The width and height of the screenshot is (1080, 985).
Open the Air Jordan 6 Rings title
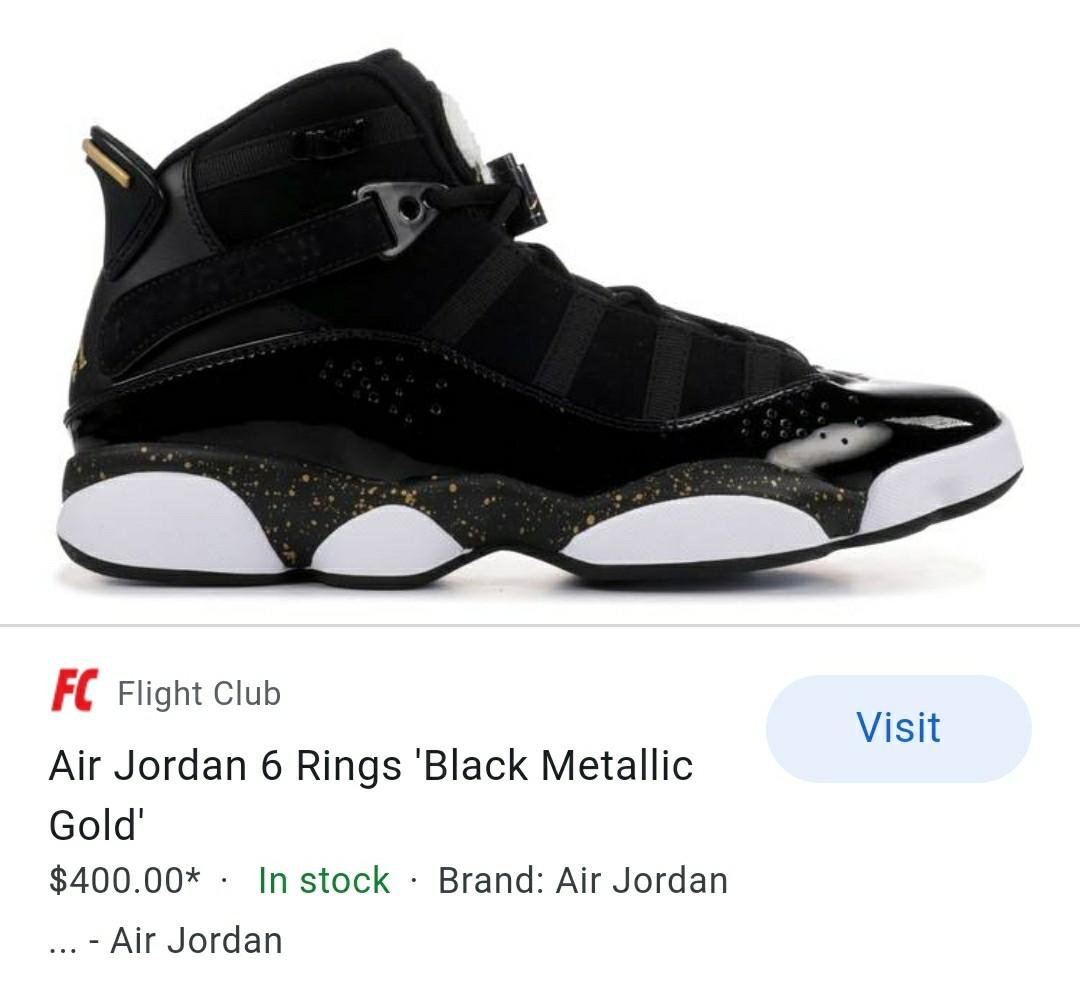[x=371, y=795]
